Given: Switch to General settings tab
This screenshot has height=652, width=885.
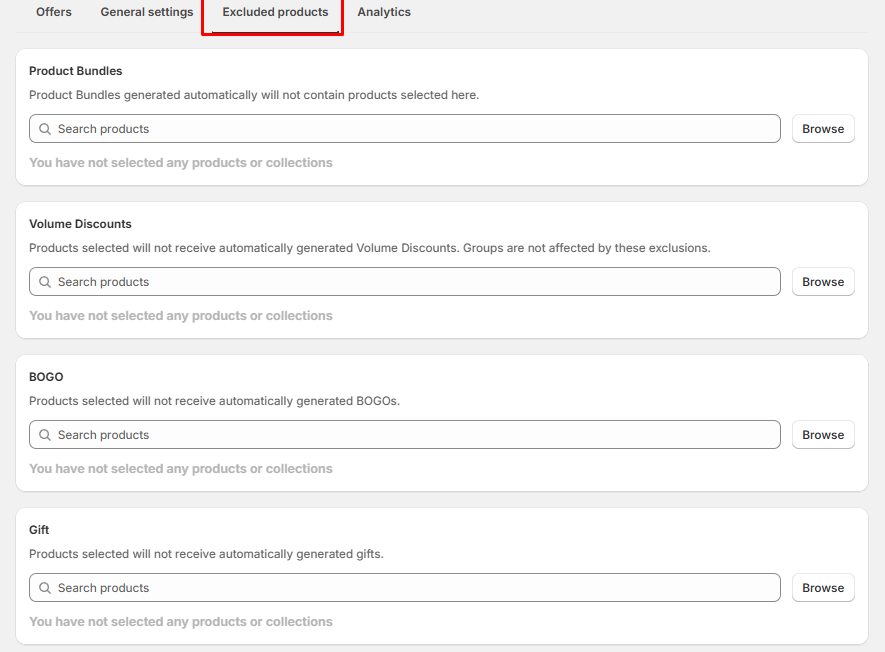Looking at the screenshot, I should tap(147, 12).
